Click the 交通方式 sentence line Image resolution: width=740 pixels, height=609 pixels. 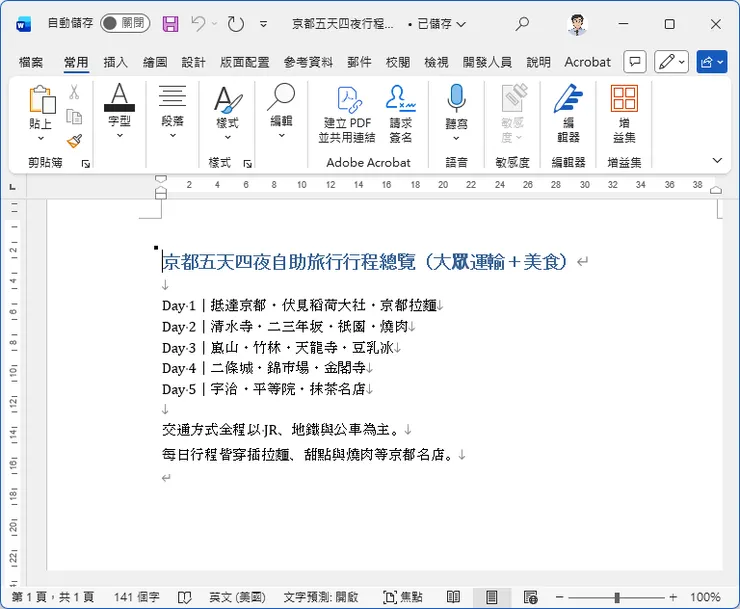click(282, 430)
